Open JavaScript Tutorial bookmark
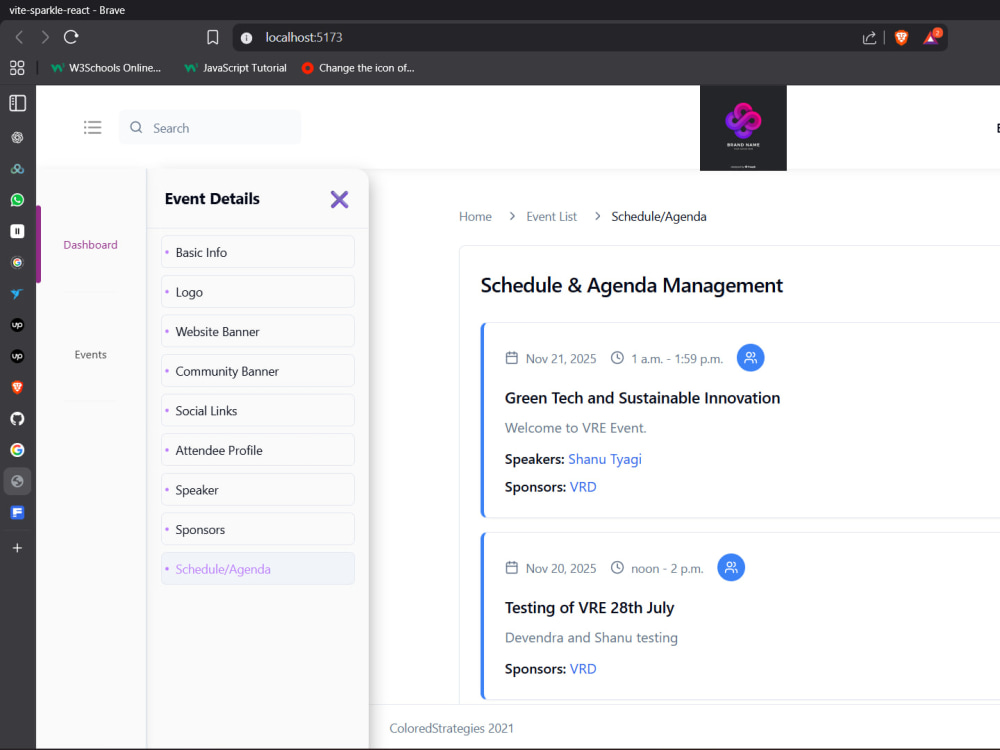Viewport: 1000px width, 750px height. pyautogui.click(x=235, y=68)
